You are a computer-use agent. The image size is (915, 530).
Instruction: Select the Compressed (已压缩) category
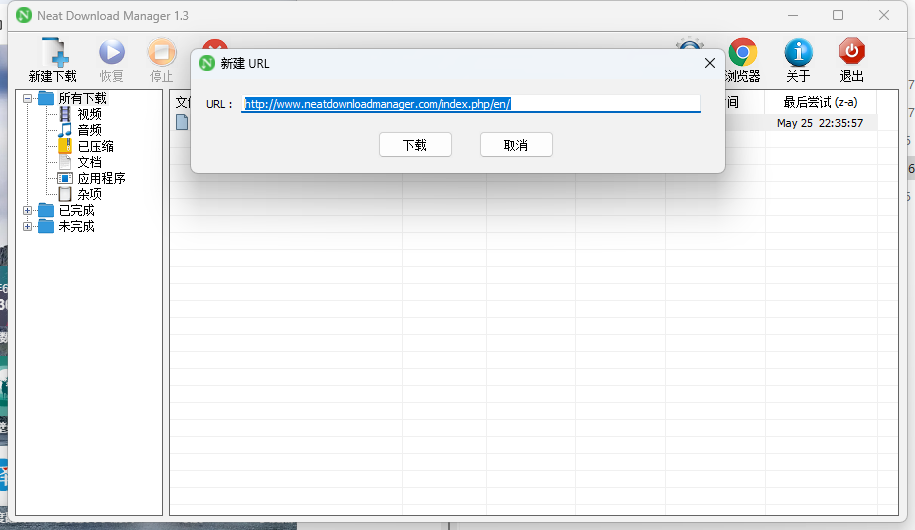click(x=95, y=147)
